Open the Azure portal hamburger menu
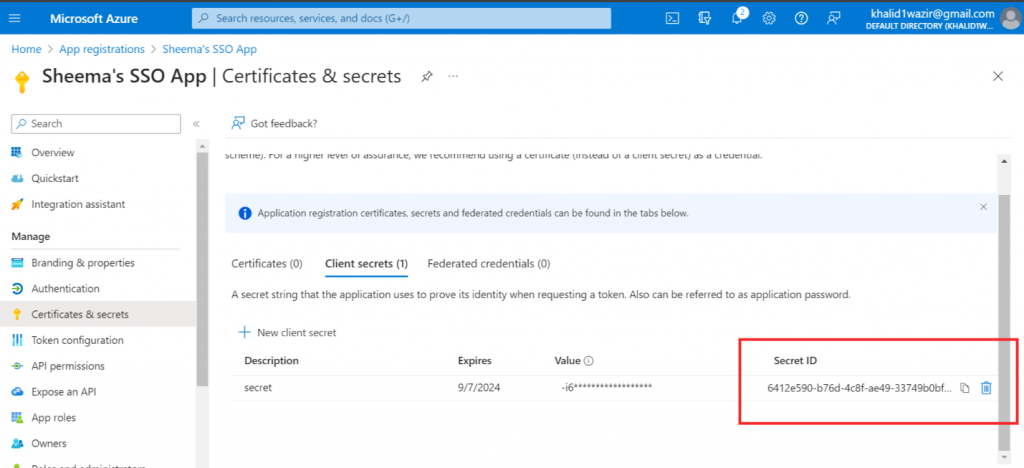 (14, 18)
